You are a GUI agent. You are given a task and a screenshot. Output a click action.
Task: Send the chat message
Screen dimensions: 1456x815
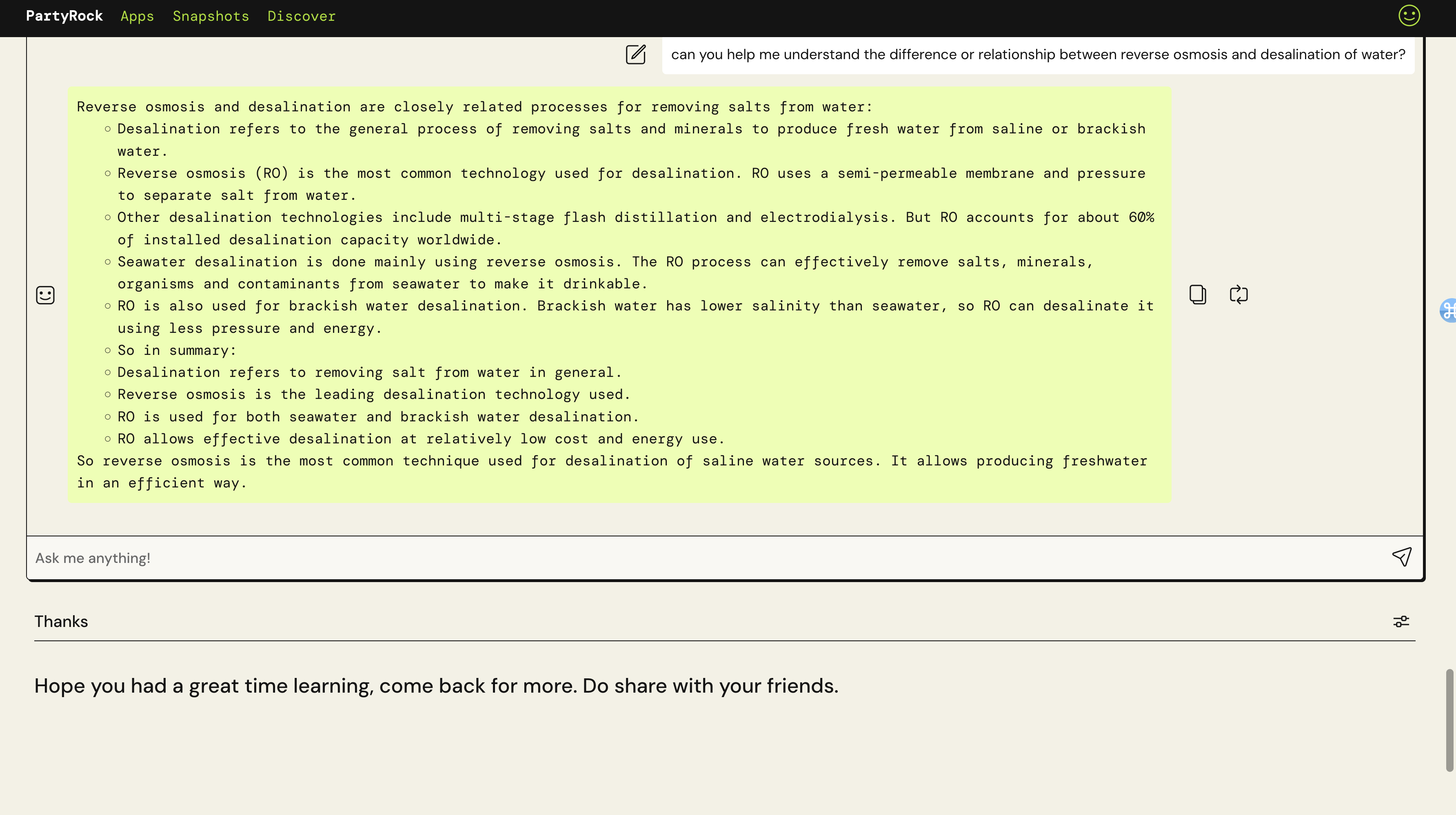click(x=1402, y=557)
